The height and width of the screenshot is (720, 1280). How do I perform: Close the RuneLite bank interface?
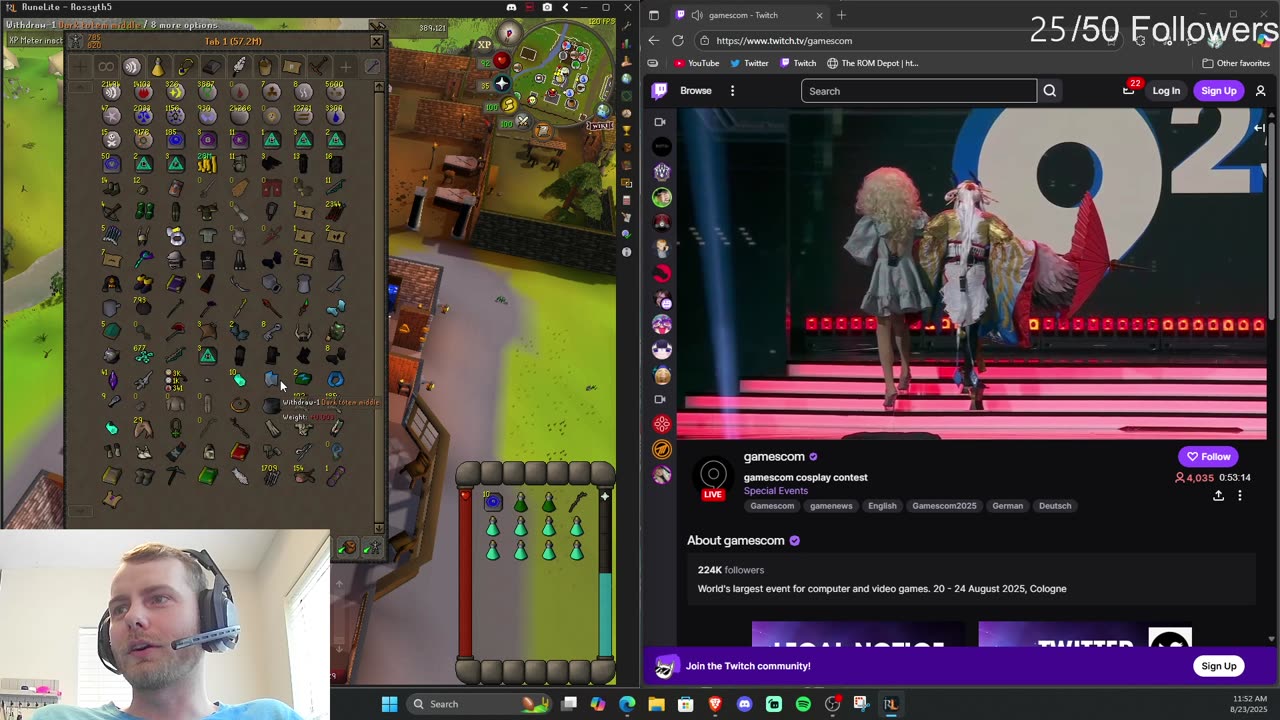coord(376,41)
